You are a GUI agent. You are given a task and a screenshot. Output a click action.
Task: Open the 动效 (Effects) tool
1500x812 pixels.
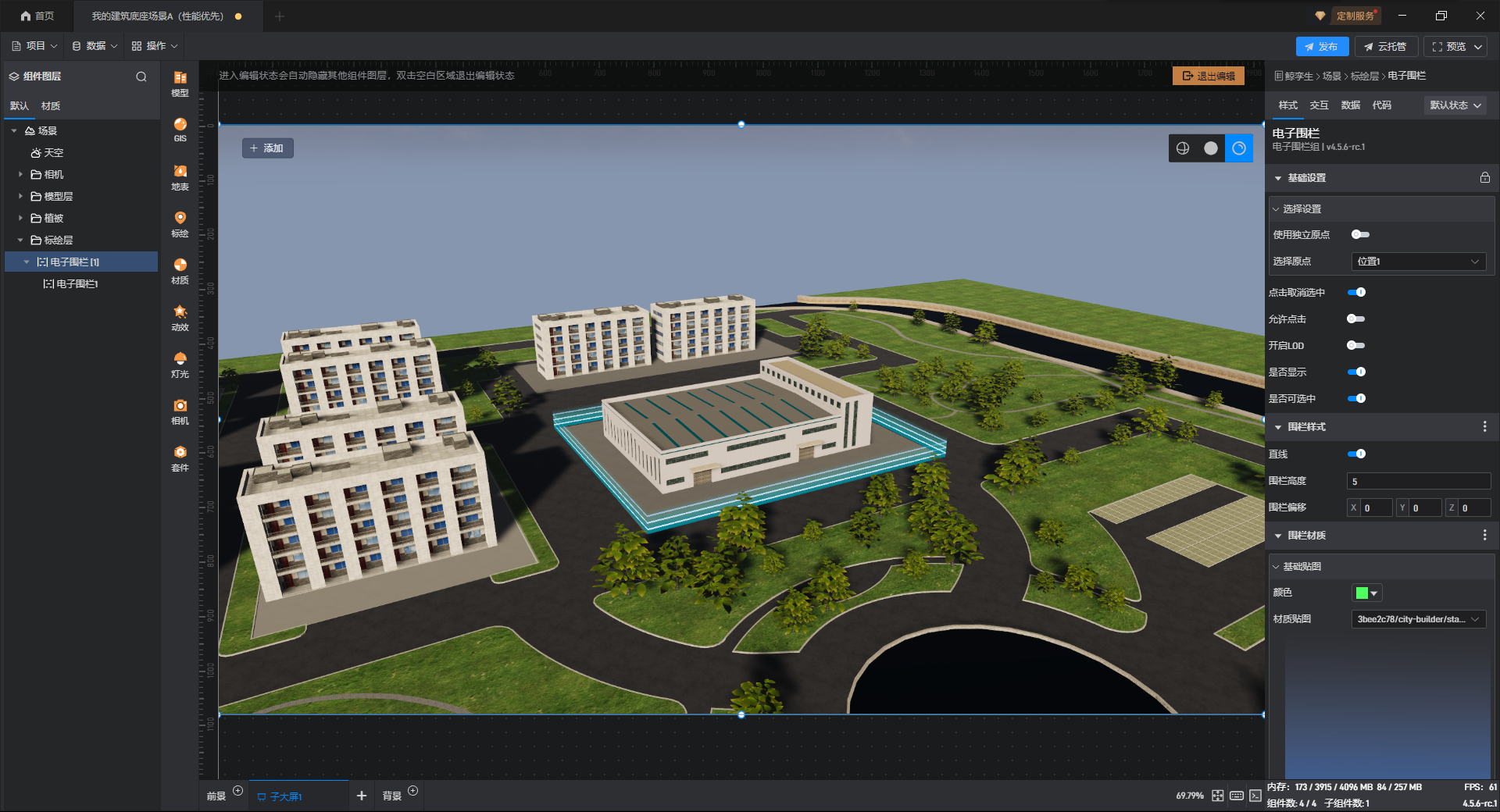[180, 317]
